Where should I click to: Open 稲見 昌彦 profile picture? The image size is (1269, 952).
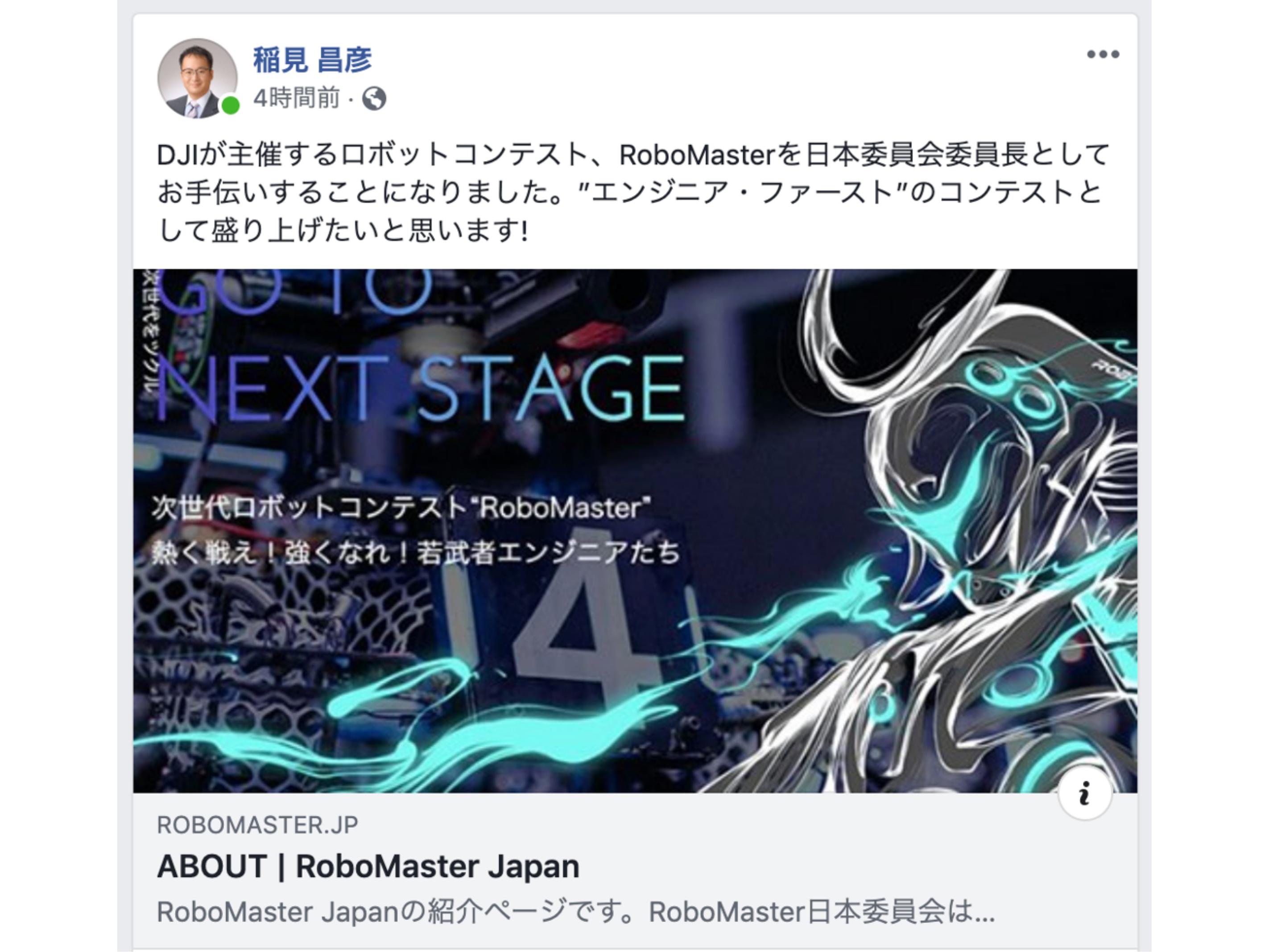197,78
